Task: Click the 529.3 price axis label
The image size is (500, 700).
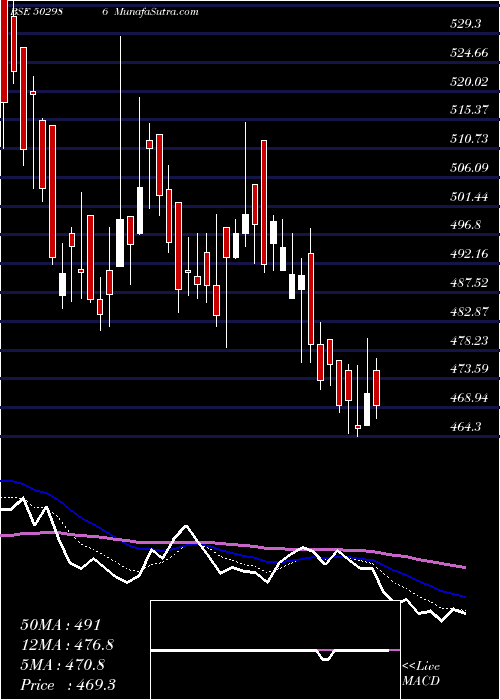Action: pyautogui.click(x=465, y=24)
